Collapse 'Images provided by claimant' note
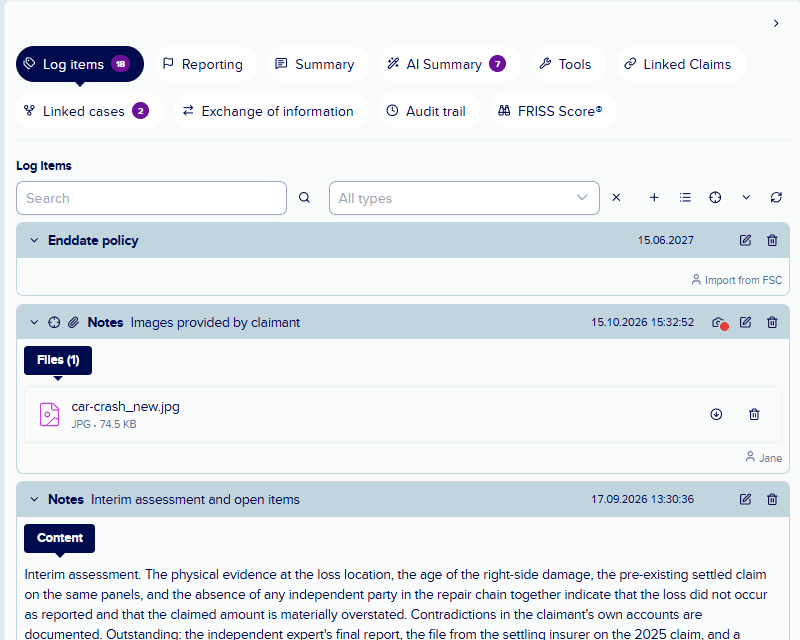 click(x=34, y=322)
